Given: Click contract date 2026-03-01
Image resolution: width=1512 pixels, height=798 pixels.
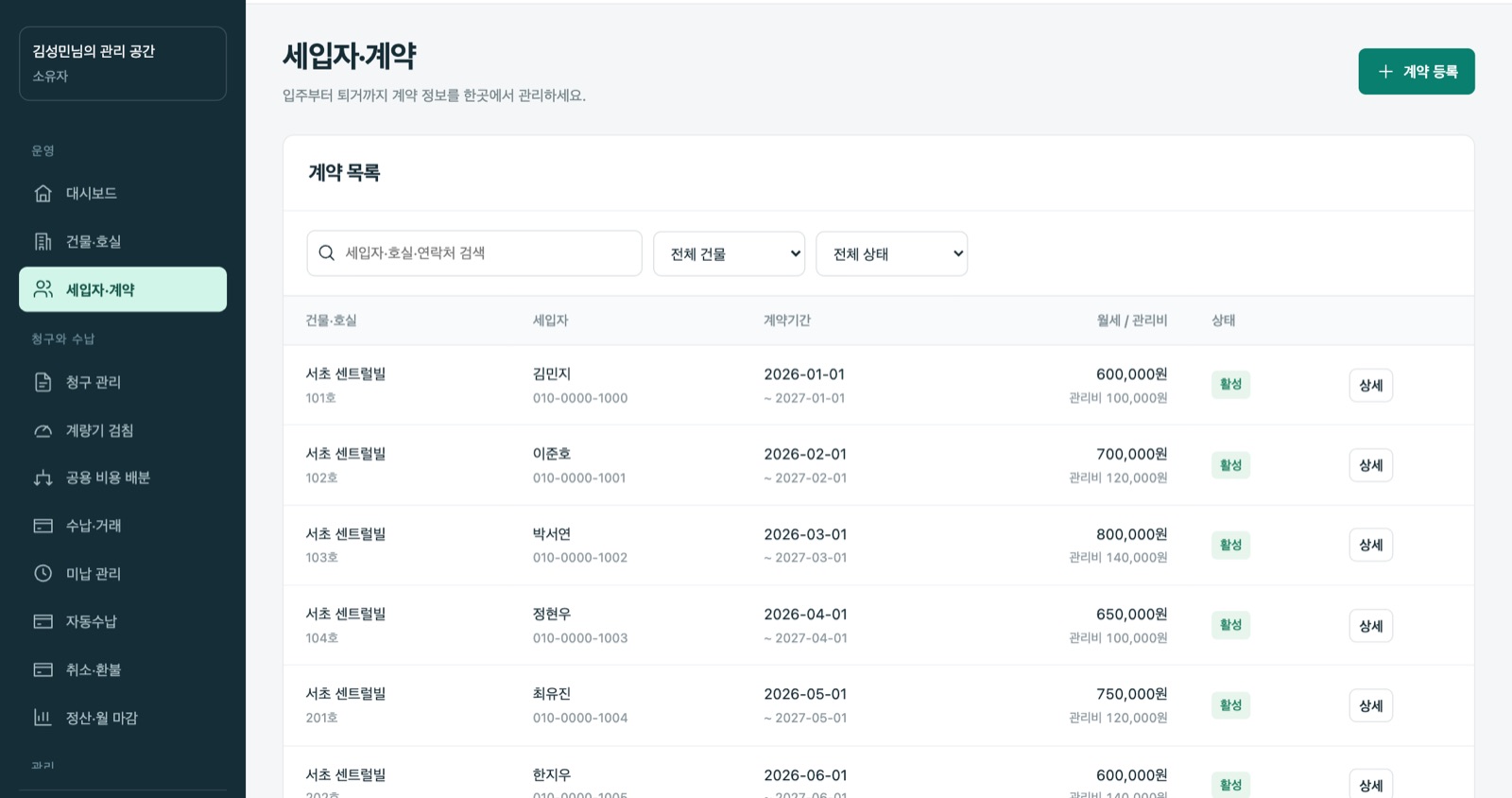Looking at the screenshot, I should (805, 534).
